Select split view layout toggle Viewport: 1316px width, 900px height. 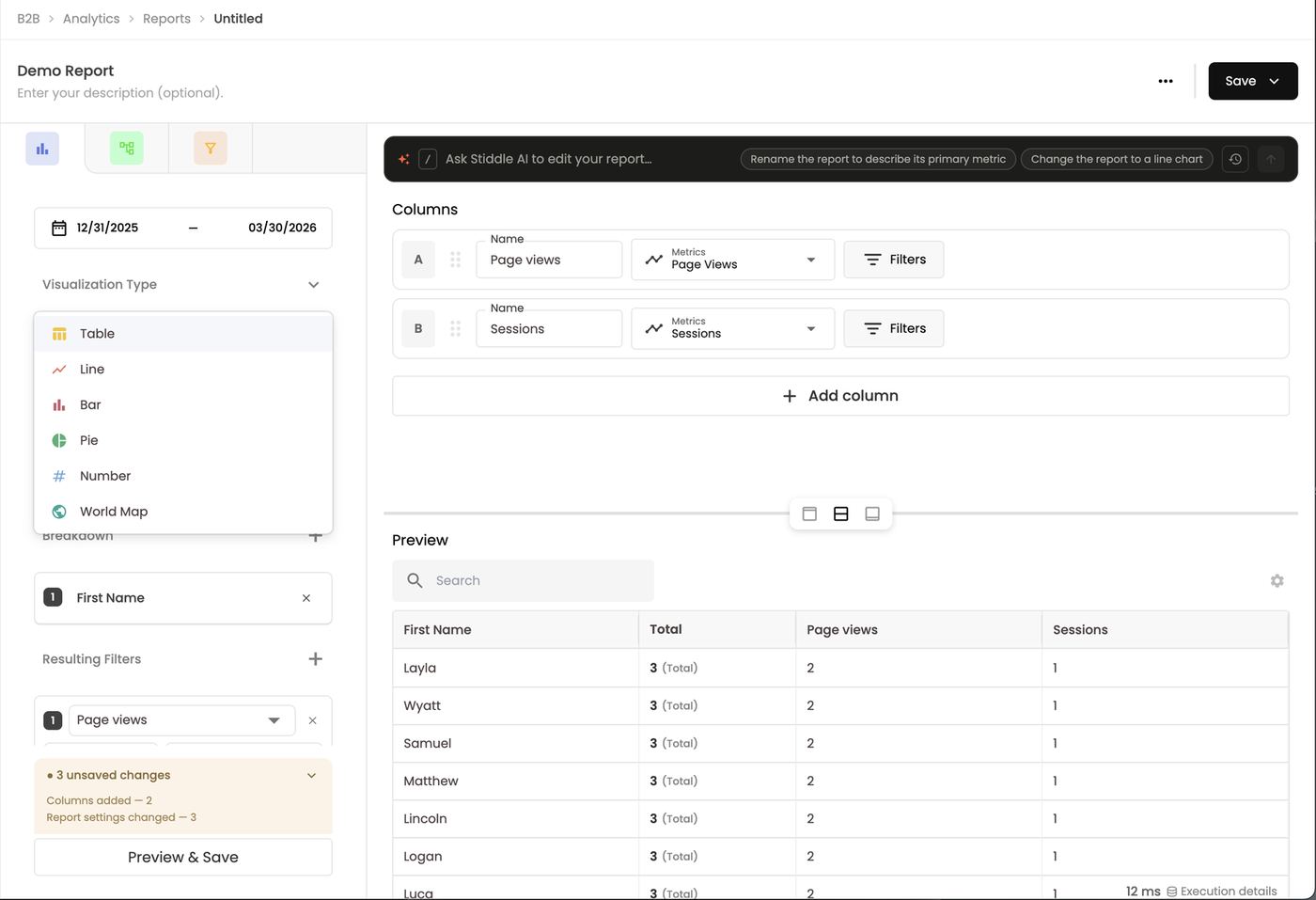841,513
